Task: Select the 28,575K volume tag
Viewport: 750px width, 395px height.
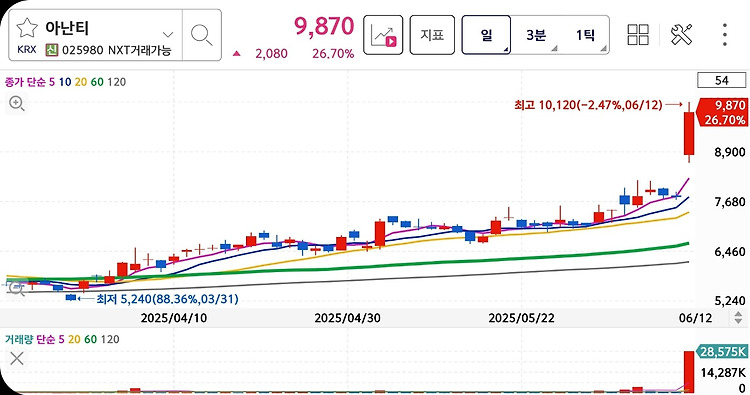Action: point(722,352)
